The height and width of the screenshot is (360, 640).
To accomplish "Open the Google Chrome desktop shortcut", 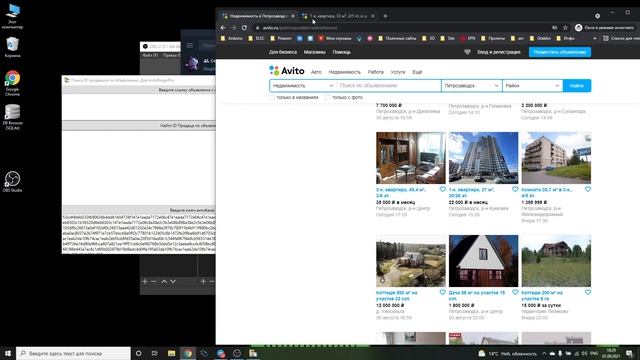I will point(12,83).
